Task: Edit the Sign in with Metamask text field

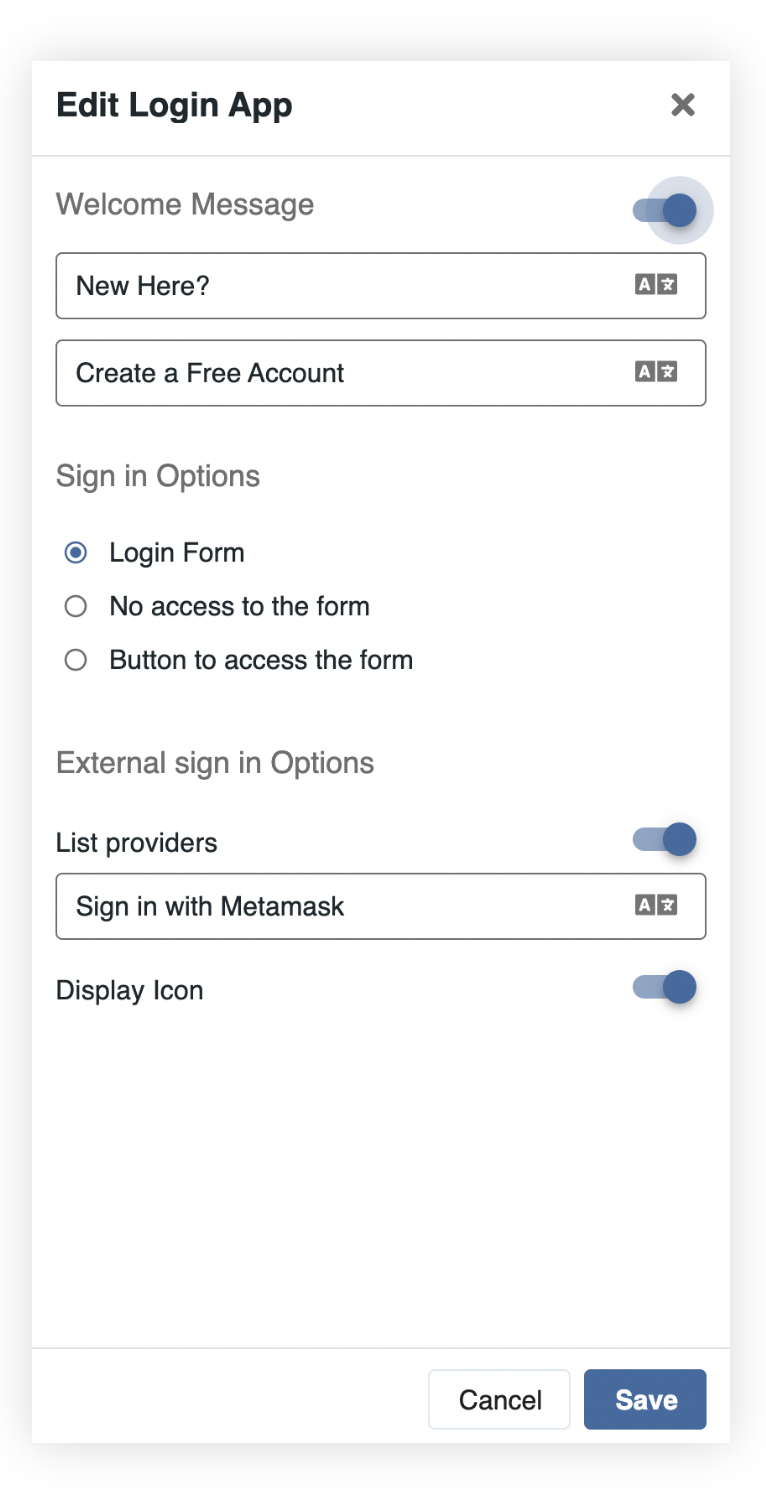Action: point(340,907)
